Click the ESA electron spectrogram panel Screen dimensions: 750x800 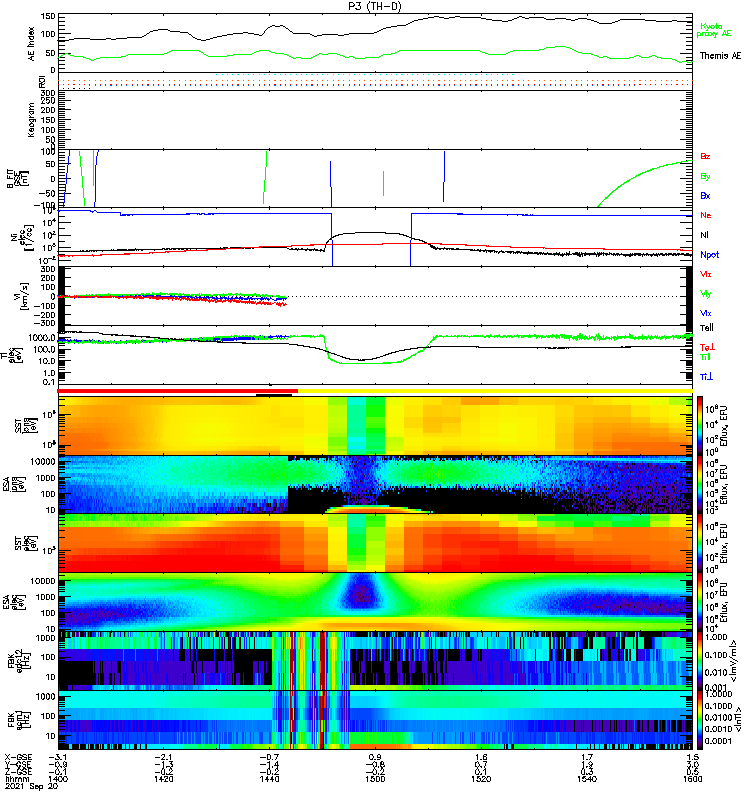tap(376, 602)
